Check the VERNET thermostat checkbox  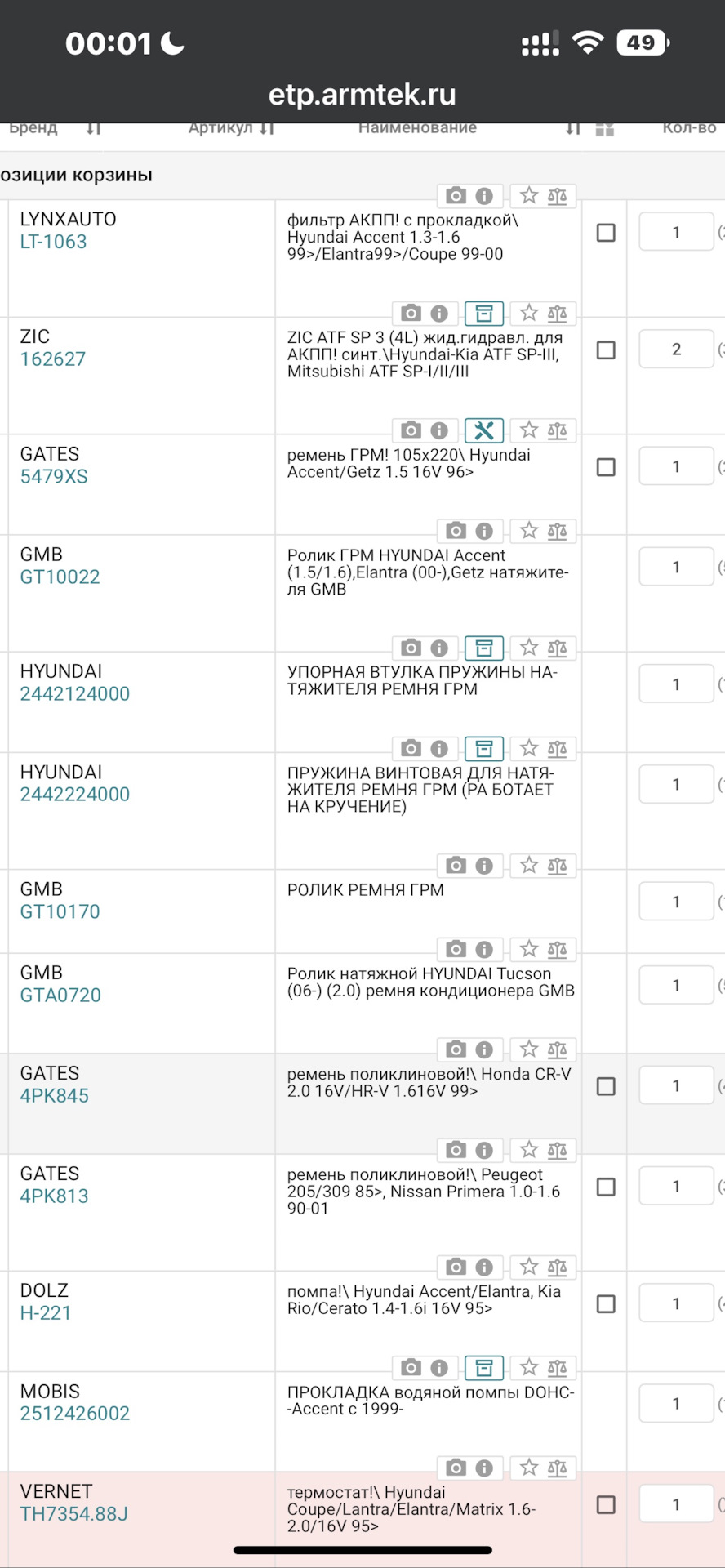point(606,1504)
